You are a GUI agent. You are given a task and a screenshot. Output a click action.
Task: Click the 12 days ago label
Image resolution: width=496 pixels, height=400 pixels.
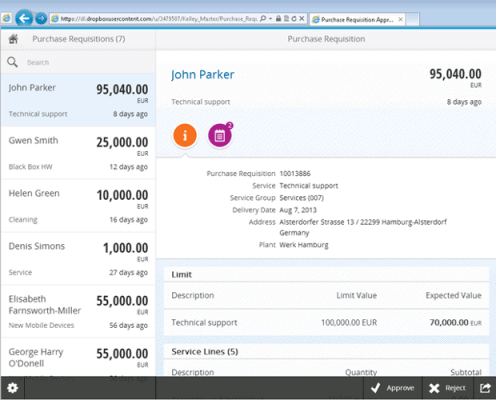[x=129, y=167]
